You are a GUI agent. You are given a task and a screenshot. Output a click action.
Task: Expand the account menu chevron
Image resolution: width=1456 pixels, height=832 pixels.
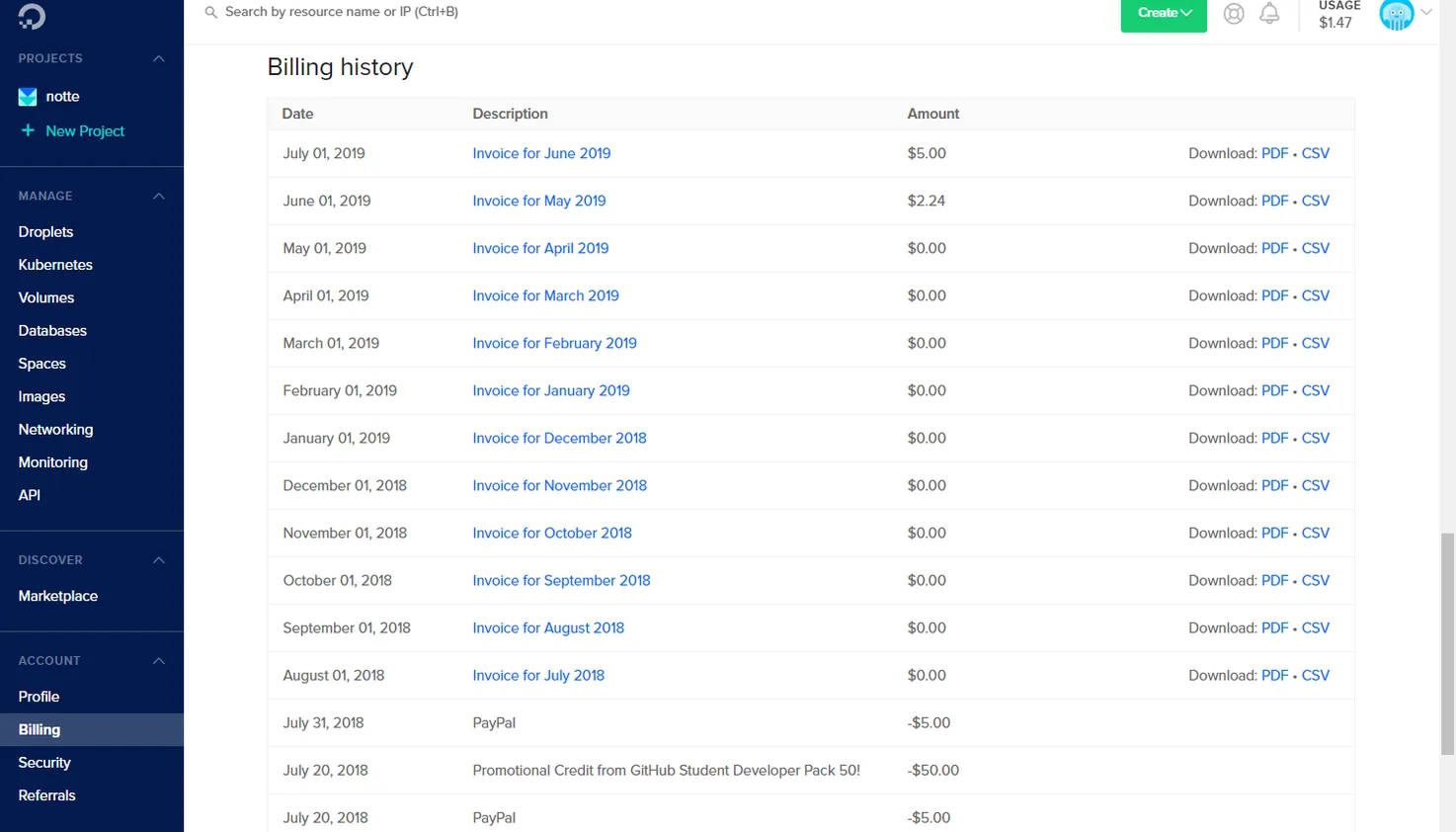1426,12
